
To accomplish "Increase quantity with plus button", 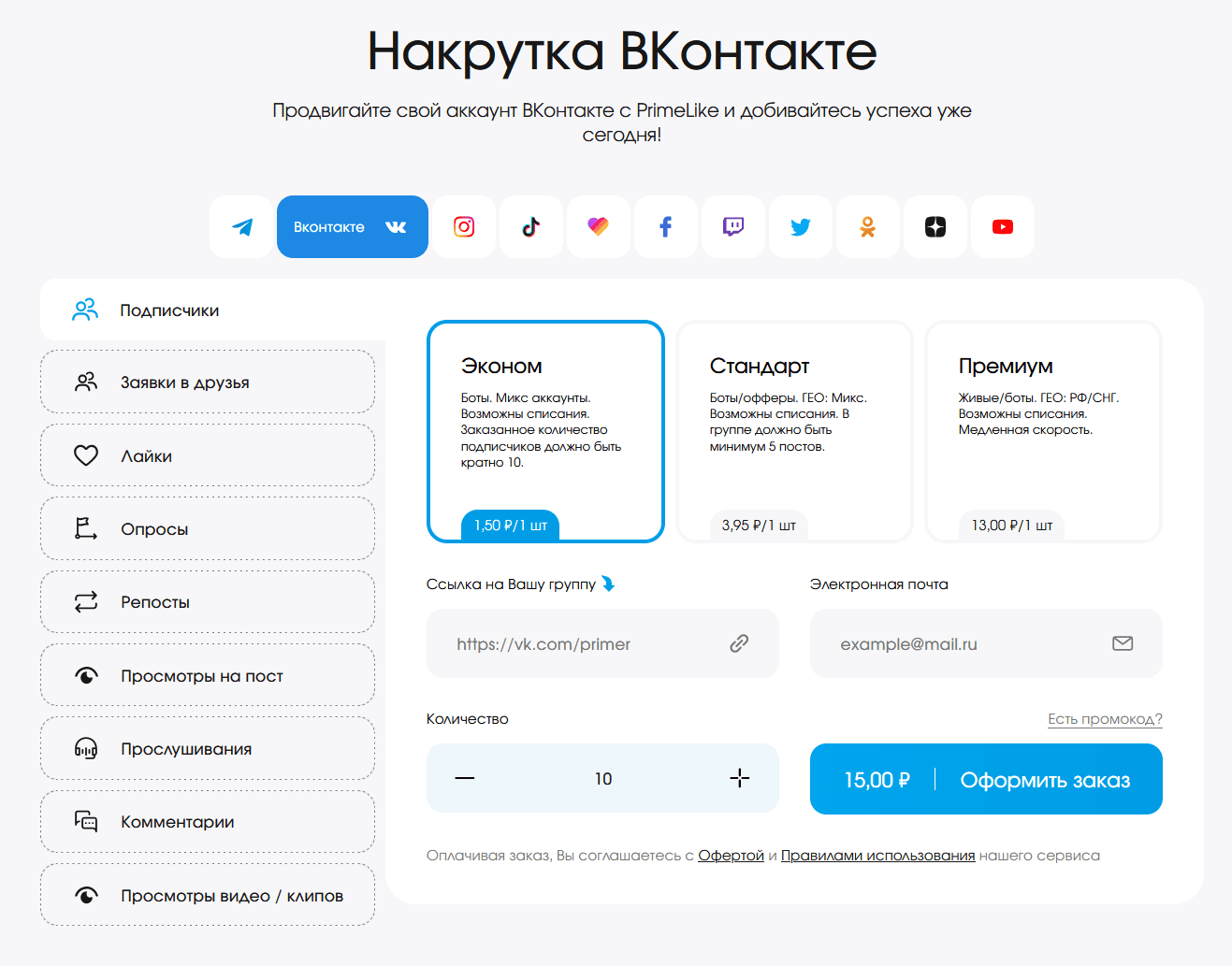I will point(740,778).
